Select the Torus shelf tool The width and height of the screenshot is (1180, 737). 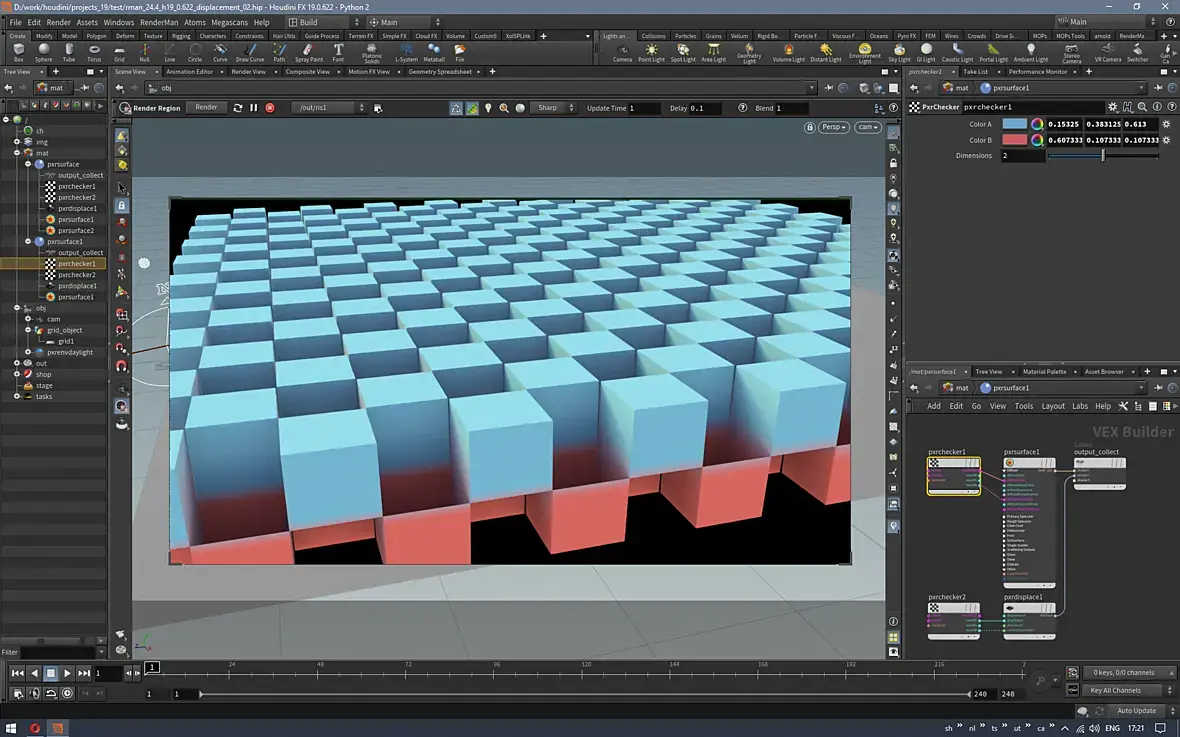[94, 51]
